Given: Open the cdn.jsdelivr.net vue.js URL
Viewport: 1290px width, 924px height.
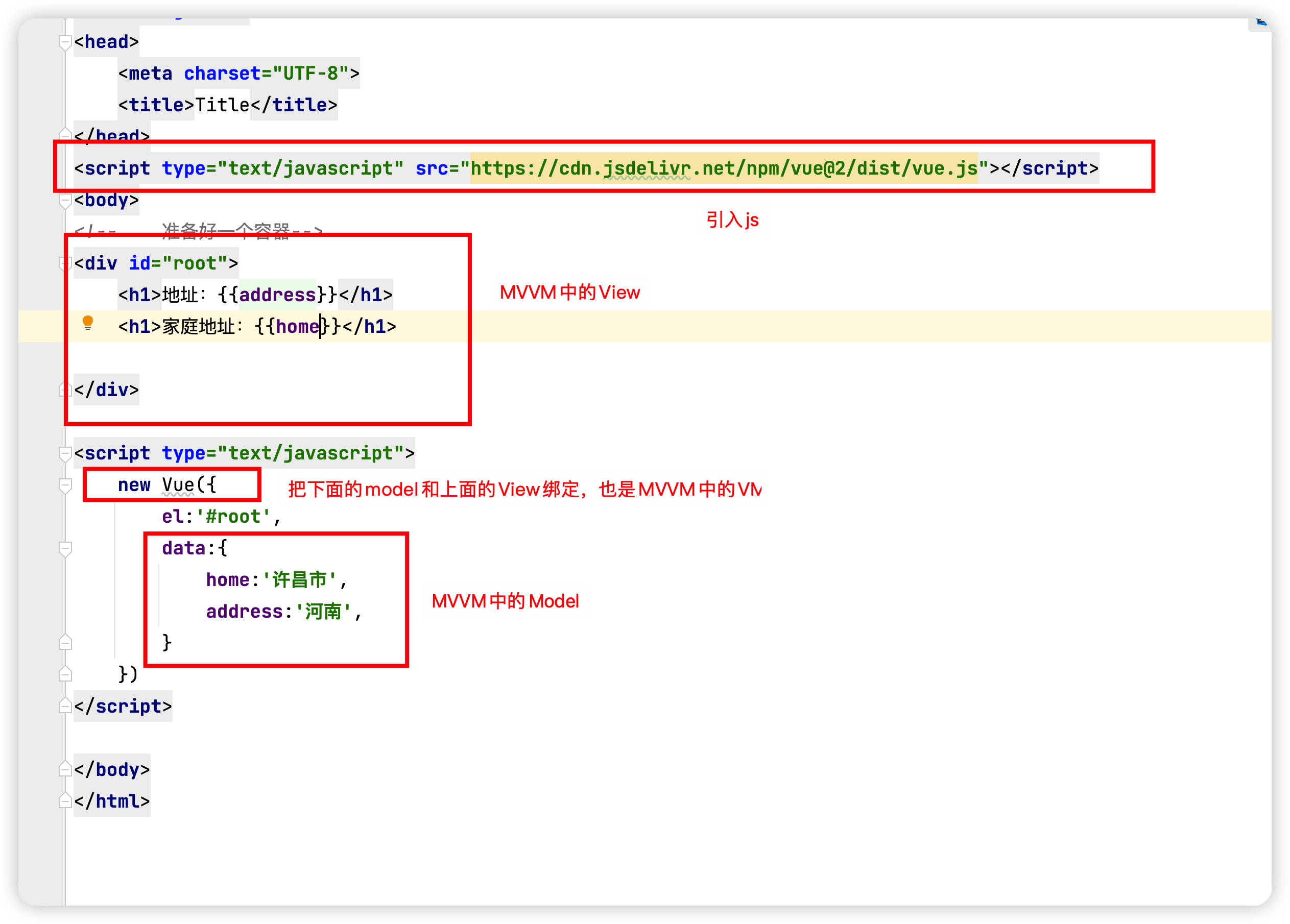Looking at the screenshot, I should (x=724, y=168).
